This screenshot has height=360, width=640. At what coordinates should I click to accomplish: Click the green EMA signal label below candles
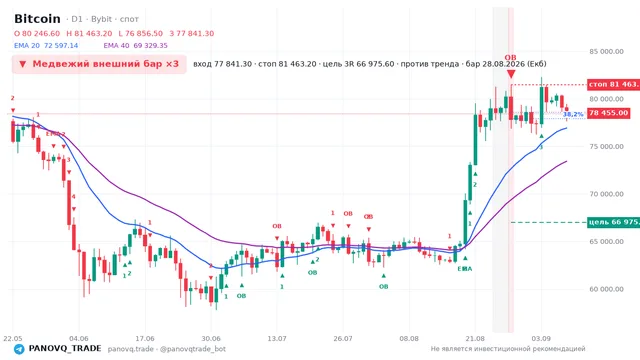point(464,269)
